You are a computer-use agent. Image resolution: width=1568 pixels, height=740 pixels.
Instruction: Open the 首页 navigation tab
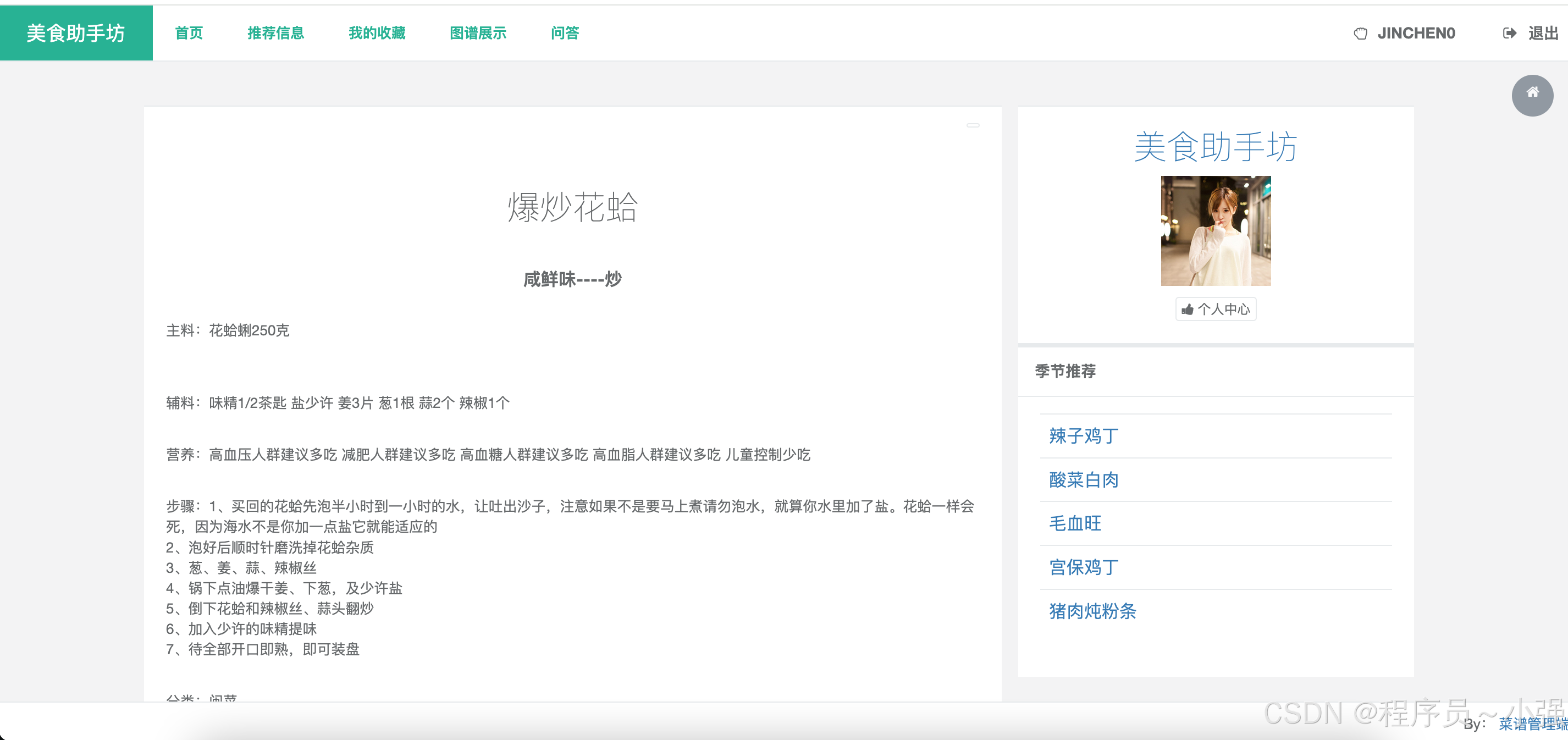pos(189,34)
